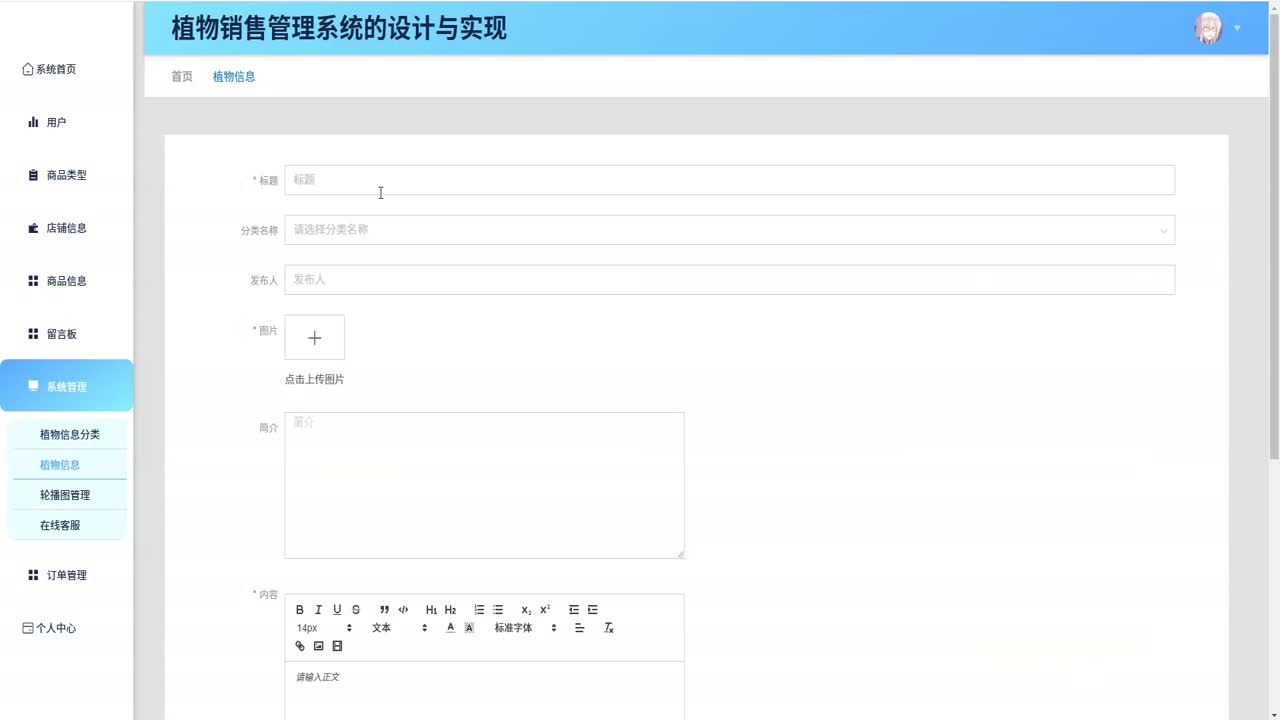Increase text indent in editor
The width and height of the screenshot is (1280, 720).
coord(593,610)
